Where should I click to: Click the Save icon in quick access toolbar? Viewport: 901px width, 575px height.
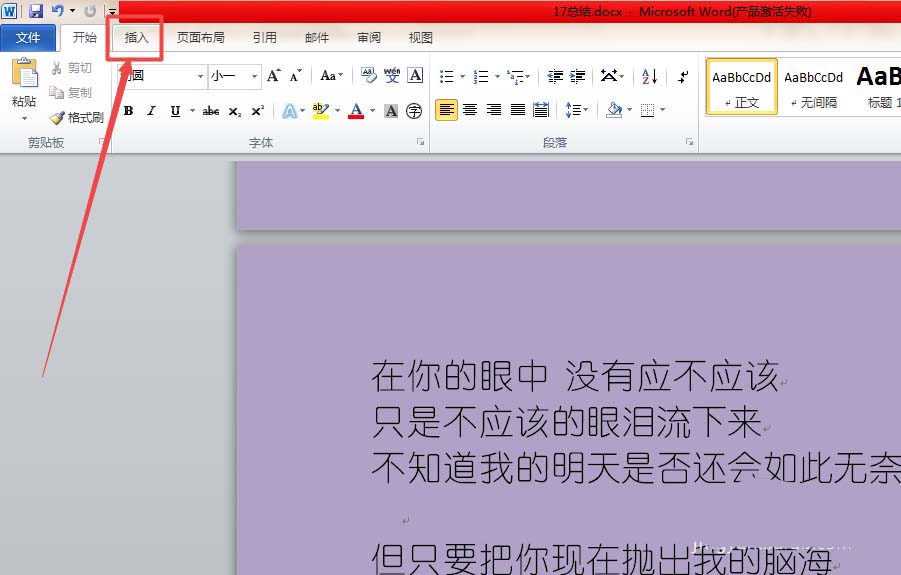coord(36,11)
